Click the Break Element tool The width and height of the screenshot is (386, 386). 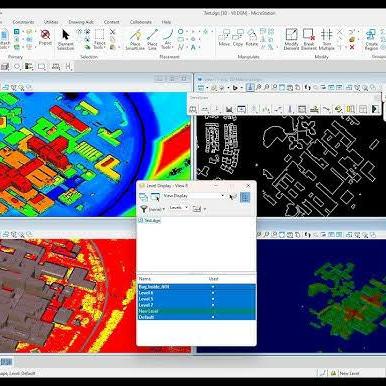(309, 39)
